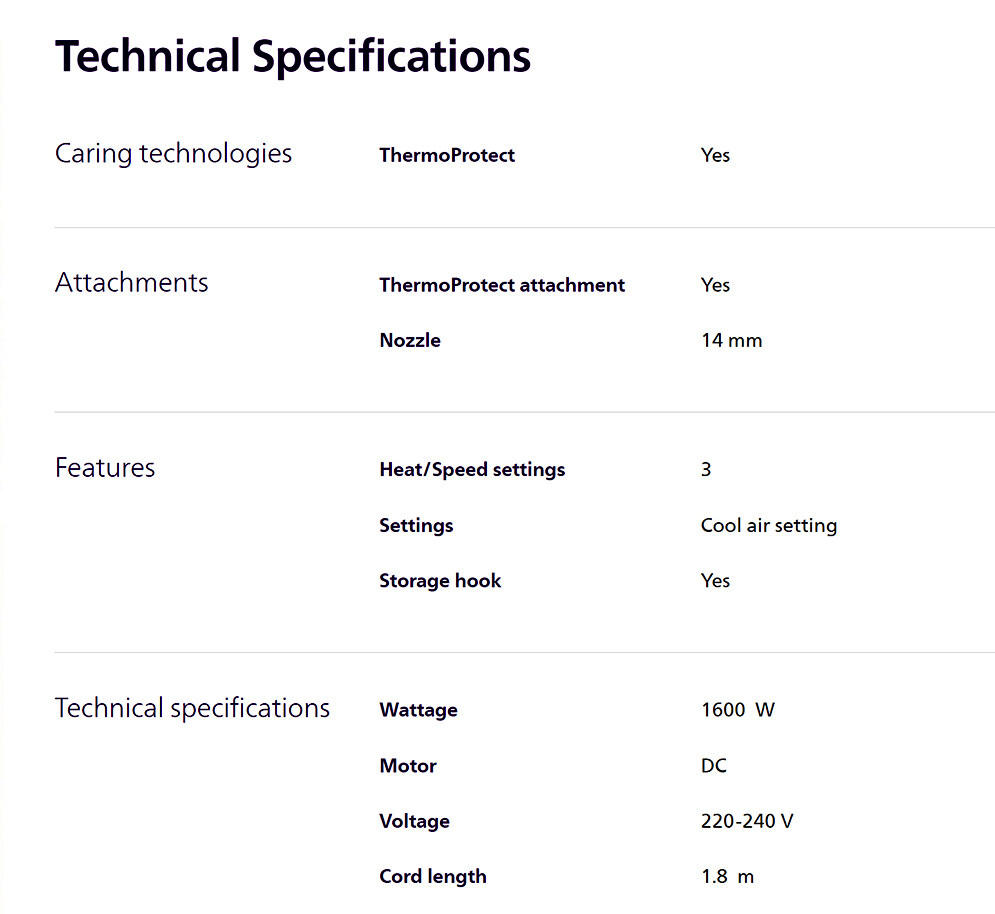Select the Heat/Speed settings label
995x914 pixels.
tap(472, 469)
